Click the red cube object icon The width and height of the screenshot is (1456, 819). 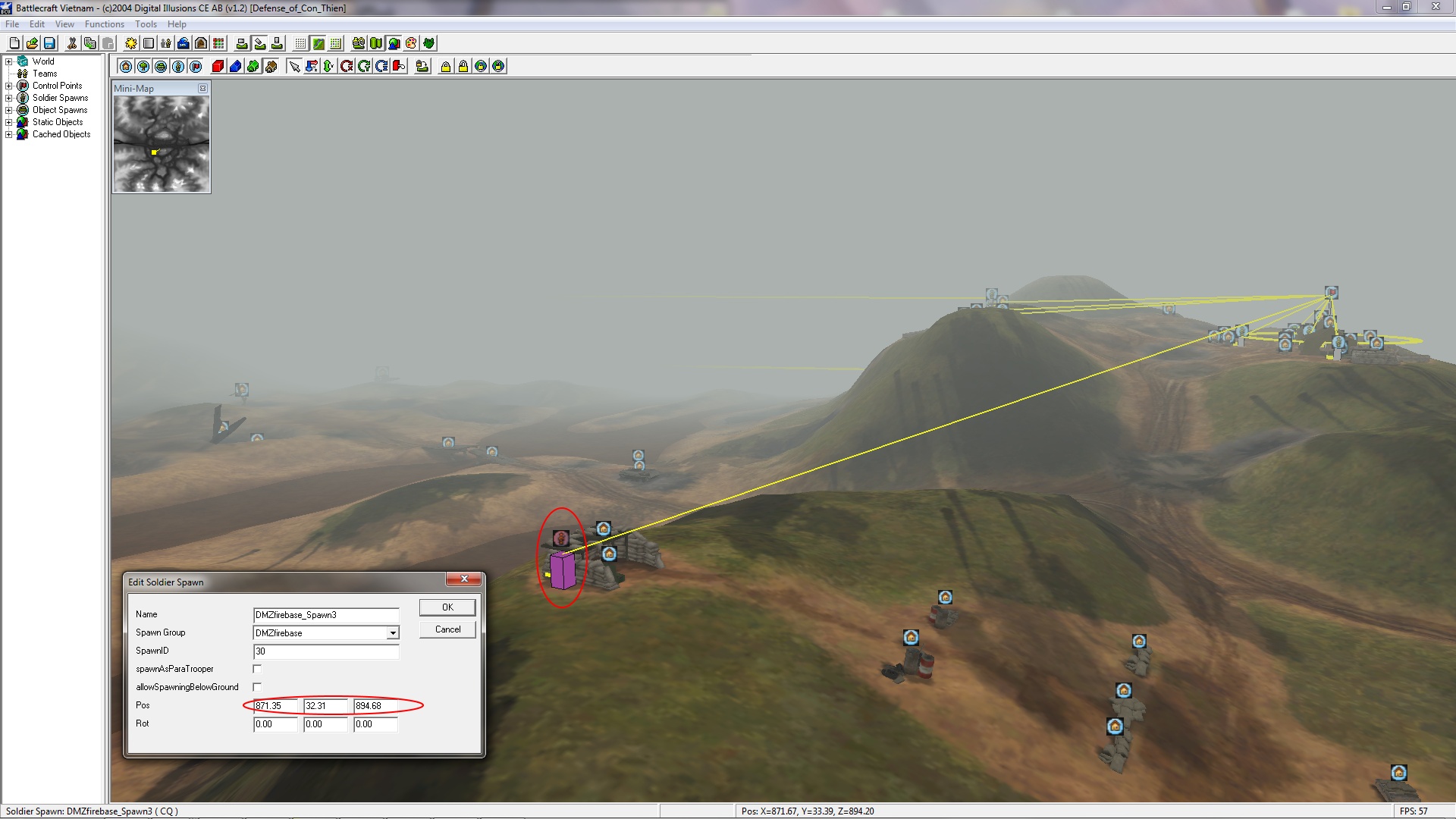click(218, 66)
